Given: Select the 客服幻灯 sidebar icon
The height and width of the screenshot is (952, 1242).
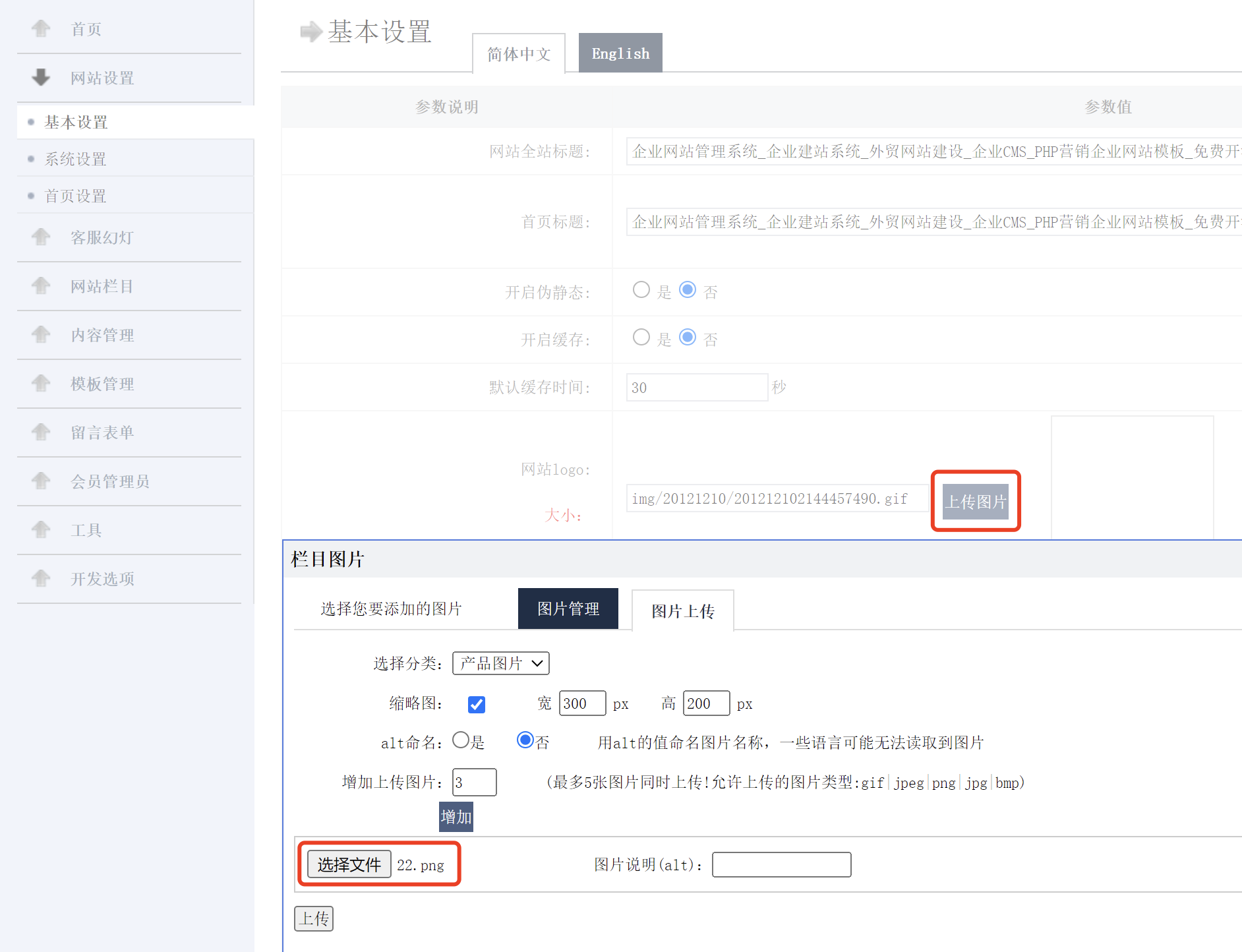Looking at the screenshot, I should pos(41,237).
